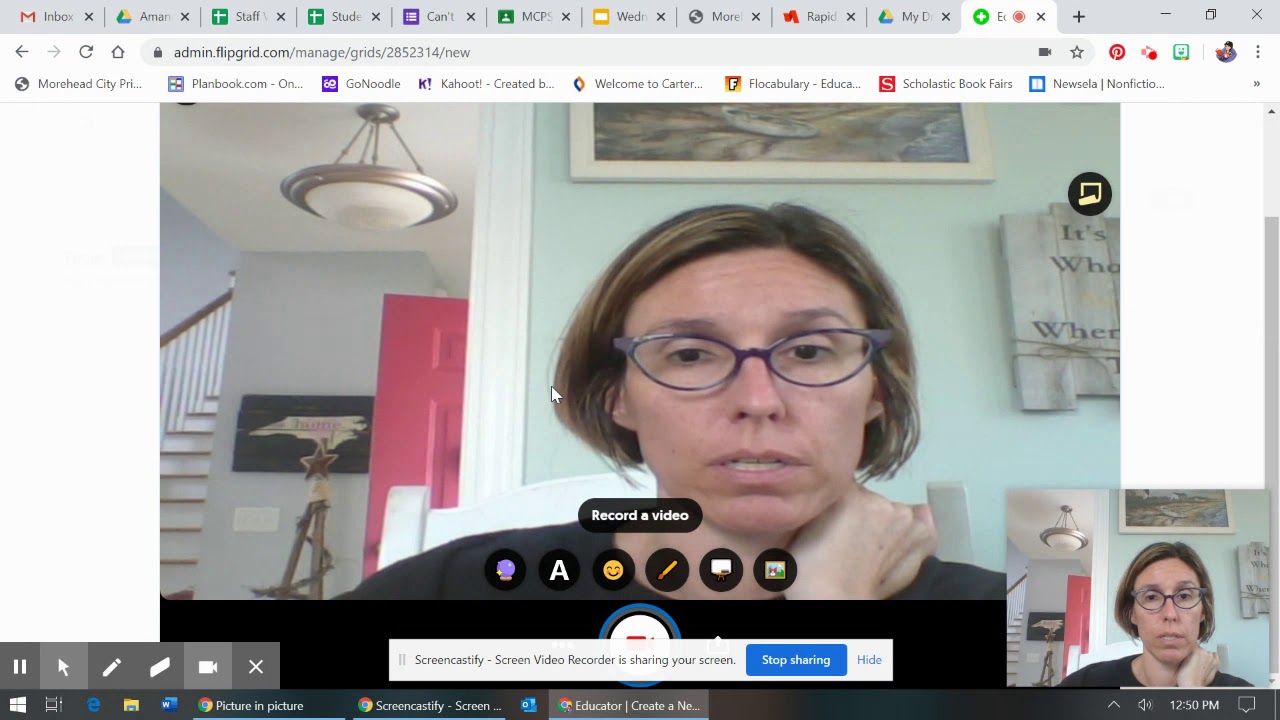
Task: Open Windows Start menu
Action: (17, 705)
